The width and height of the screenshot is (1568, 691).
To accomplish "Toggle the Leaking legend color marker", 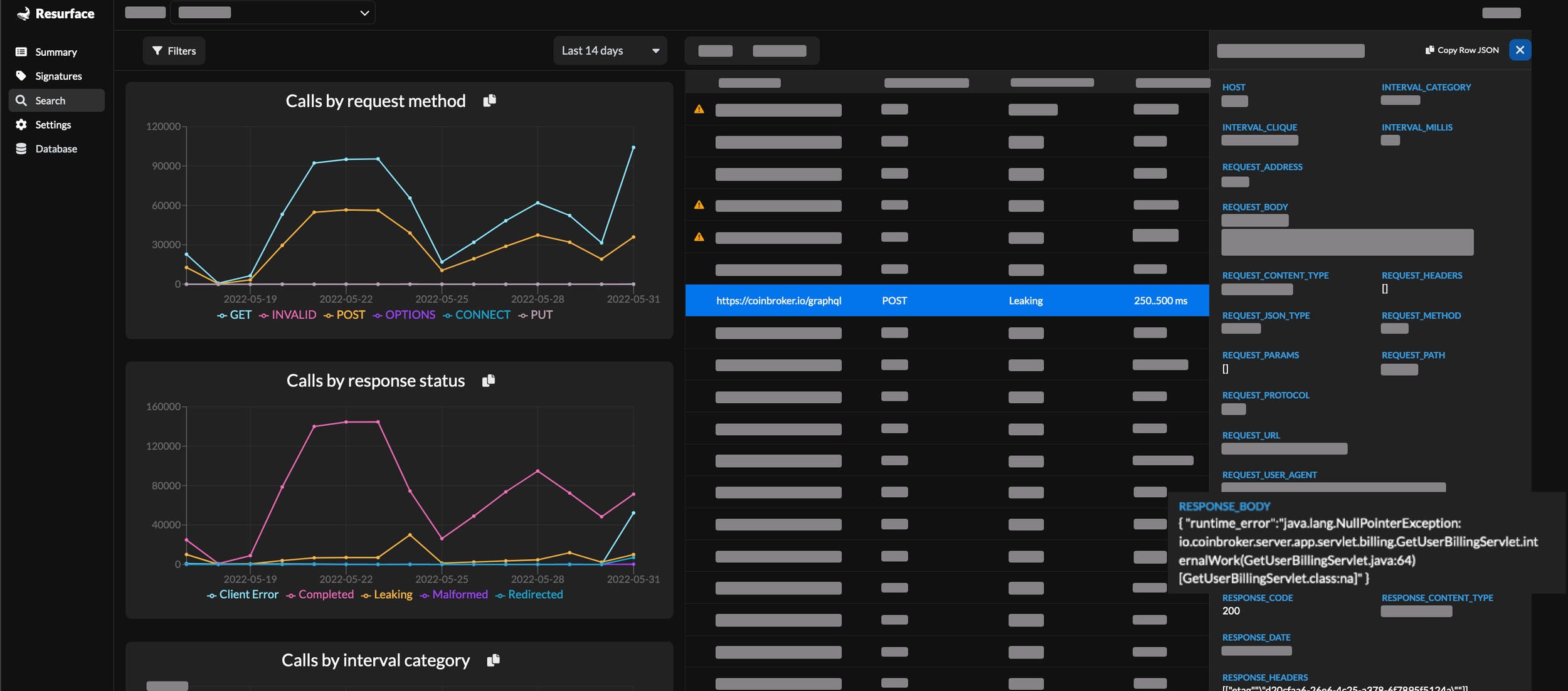I will coord(366,595).
